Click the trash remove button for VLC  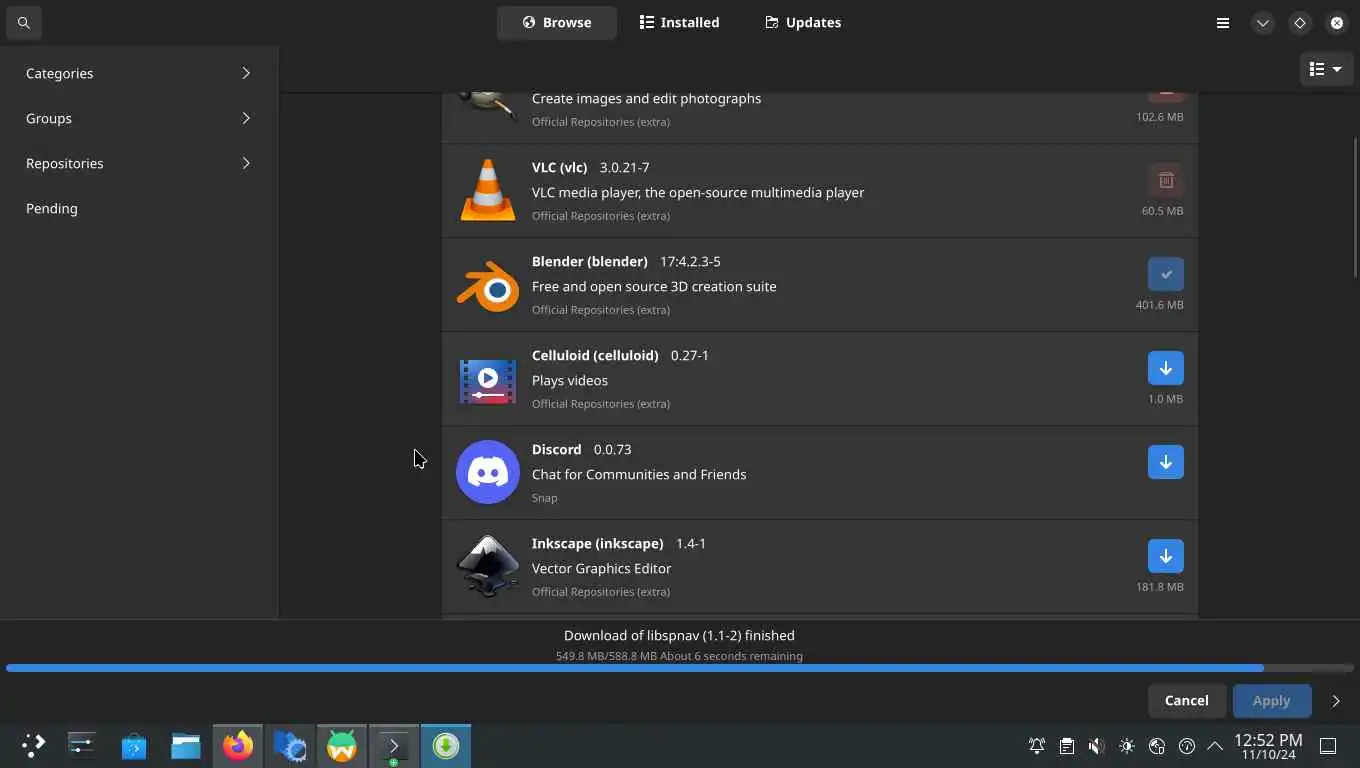pyautogui.click(x=1165, y=180)
